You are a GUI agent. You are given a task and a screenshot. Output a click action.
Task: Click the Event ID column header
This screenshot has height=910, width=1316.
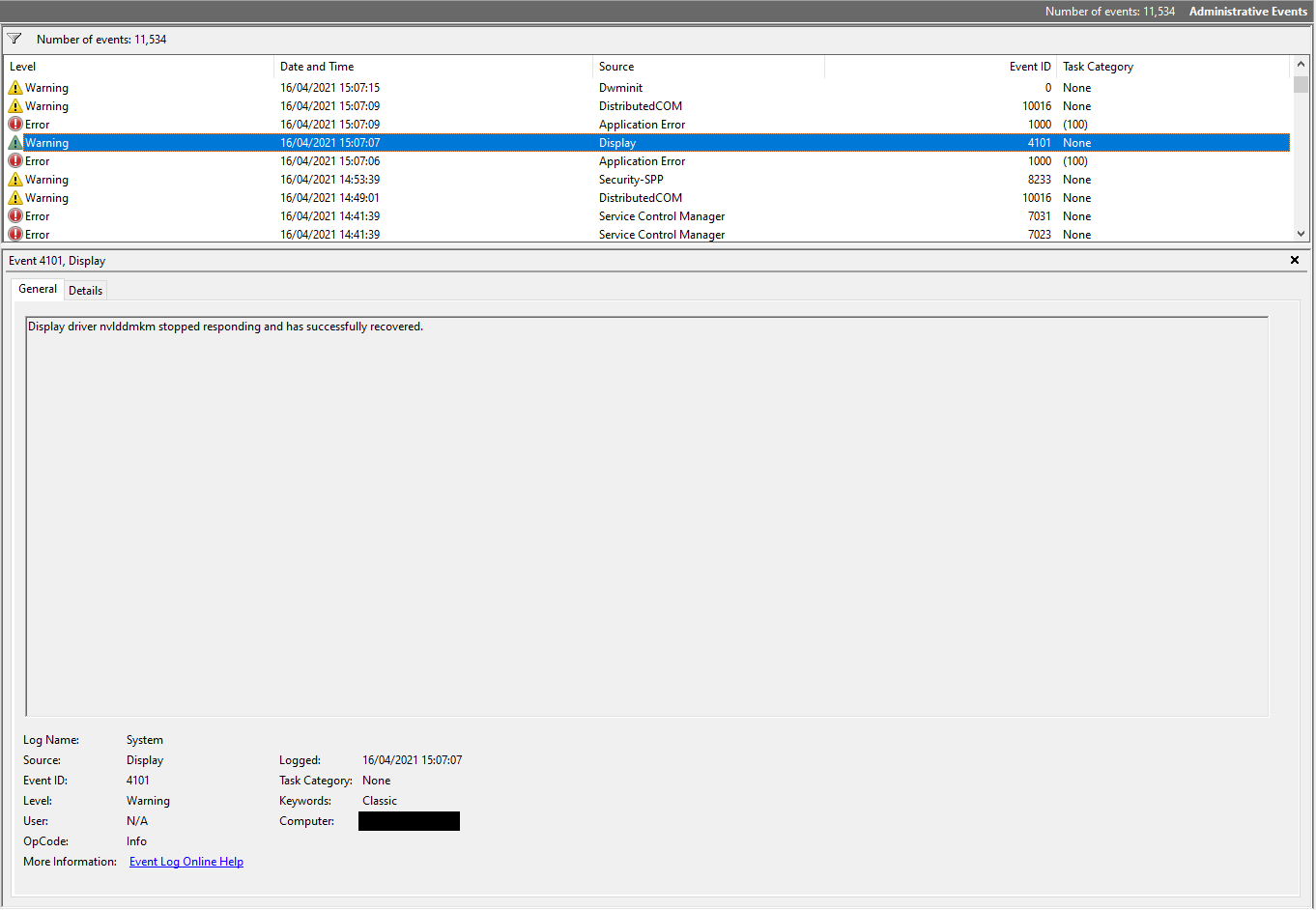pyautogui.click(x=940, y=67)
